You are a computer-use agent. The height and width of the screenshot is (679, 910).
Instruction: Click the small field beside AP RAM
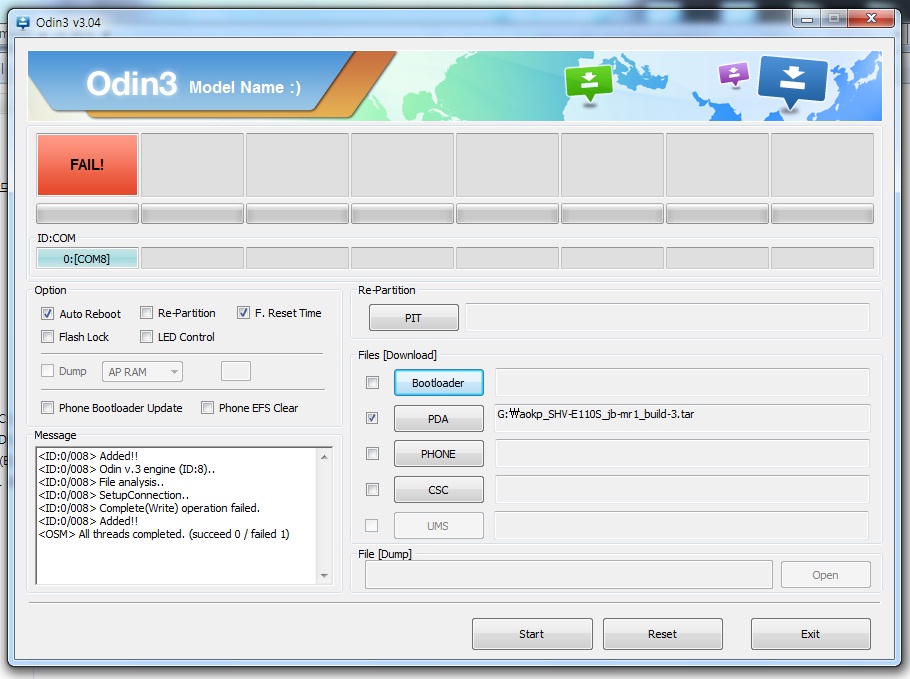(x=236, y=371)
